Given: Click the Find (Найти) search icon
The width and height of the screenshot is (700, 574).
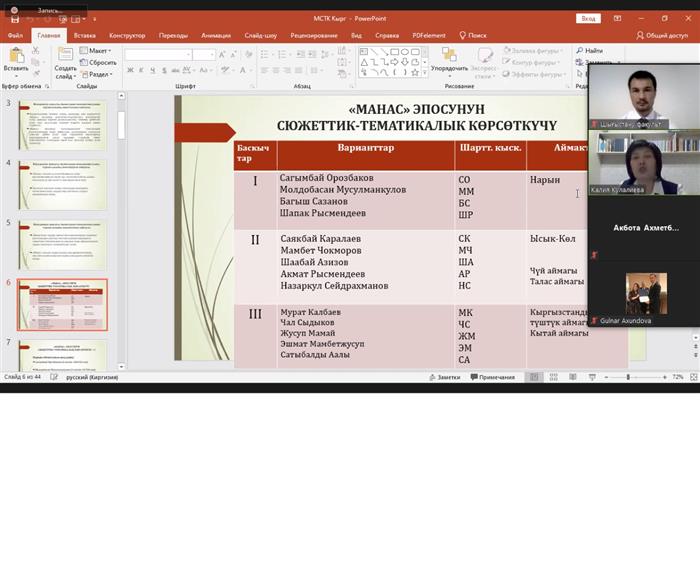Looking at the screenshot, I should [590, 50].
